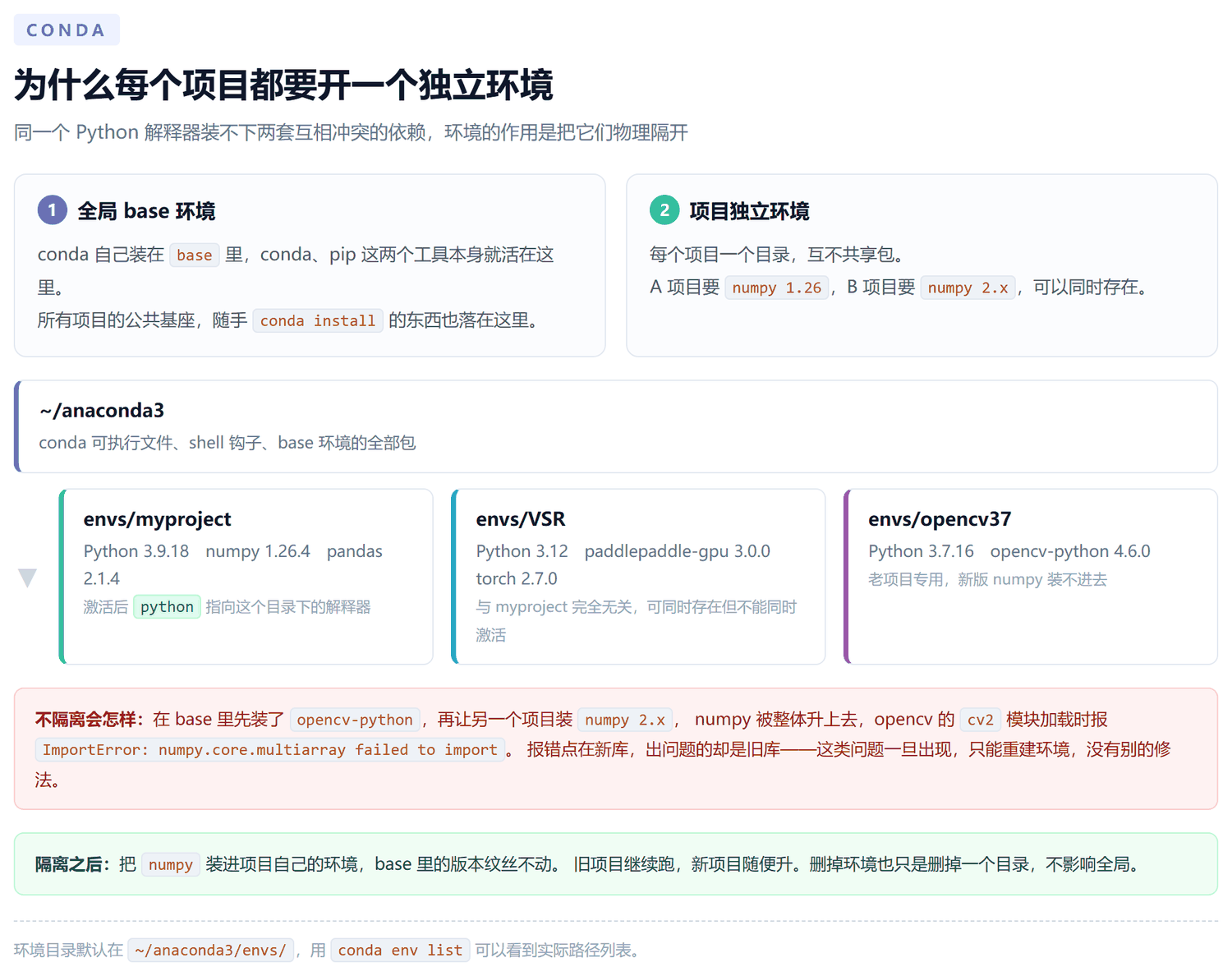This screenshot has height=976, width=1232.
Task: Select the envs/VSR card title
Action: pyautogui.click(x=521, y=519)
